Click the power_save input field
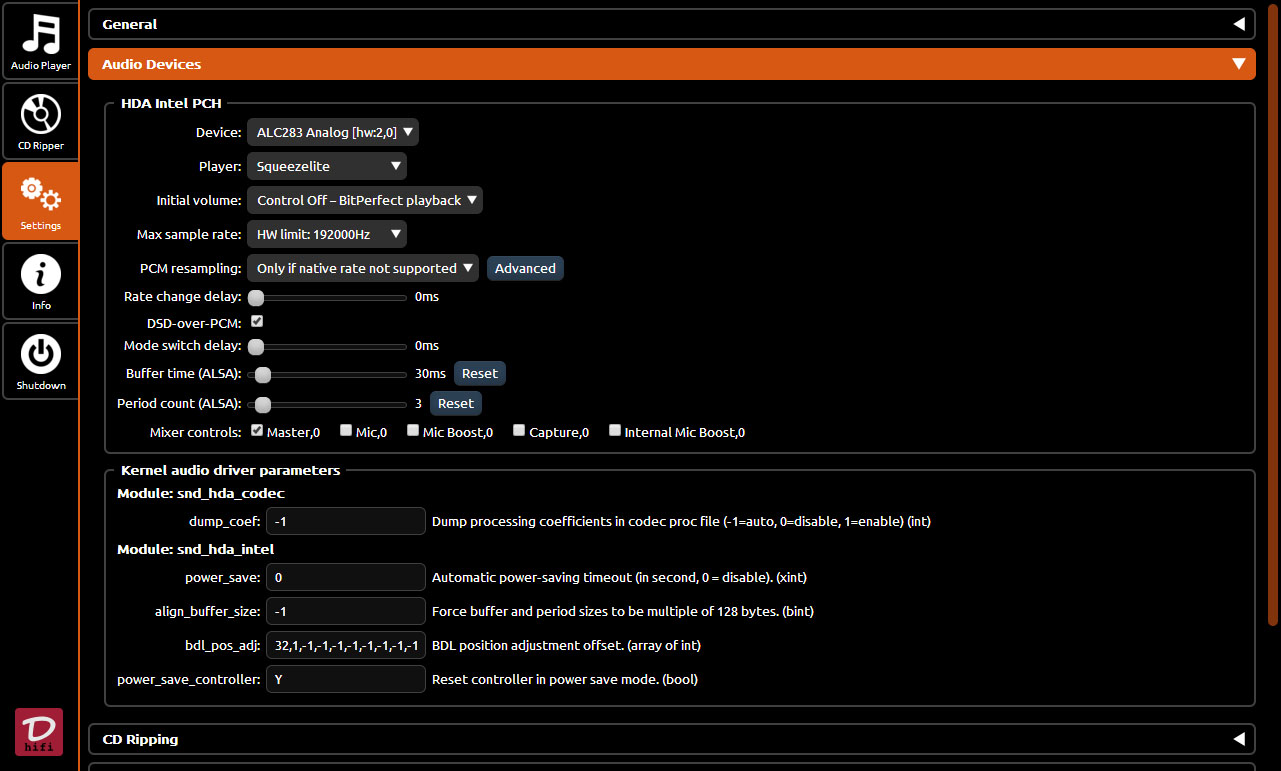The width and height of the screenshot is (1281, 771). 346,577
